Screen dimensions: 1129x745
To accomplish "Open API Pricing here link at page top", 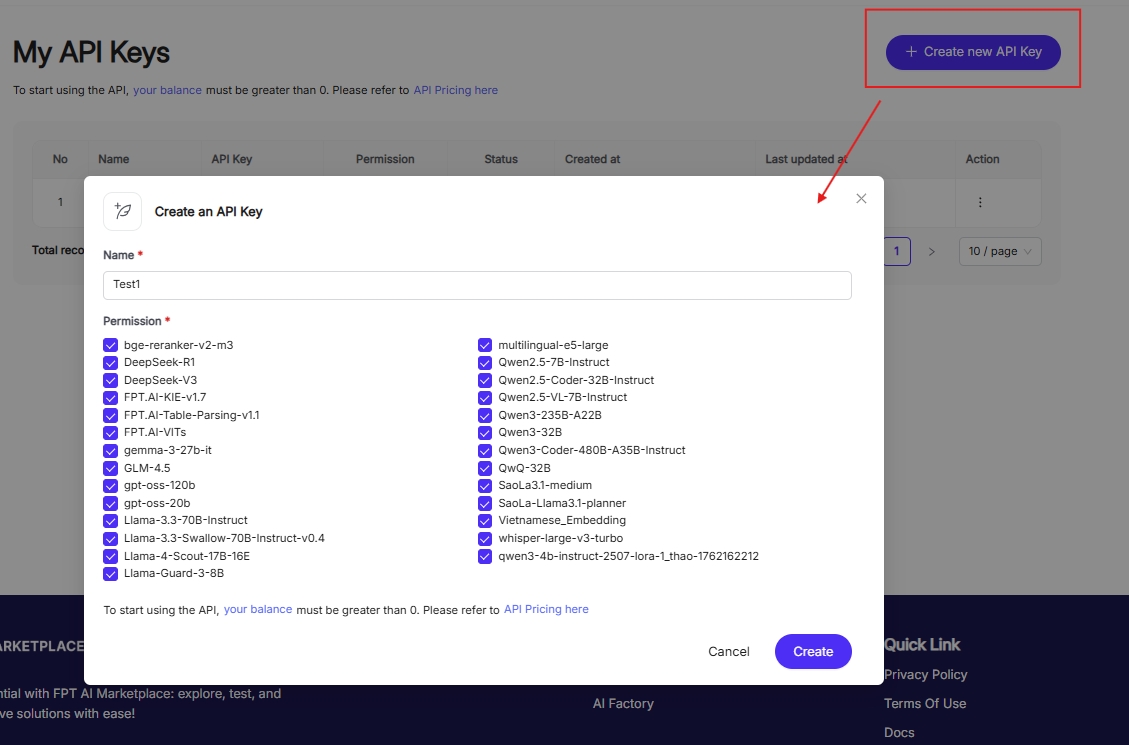I will [x=455, y=90].
